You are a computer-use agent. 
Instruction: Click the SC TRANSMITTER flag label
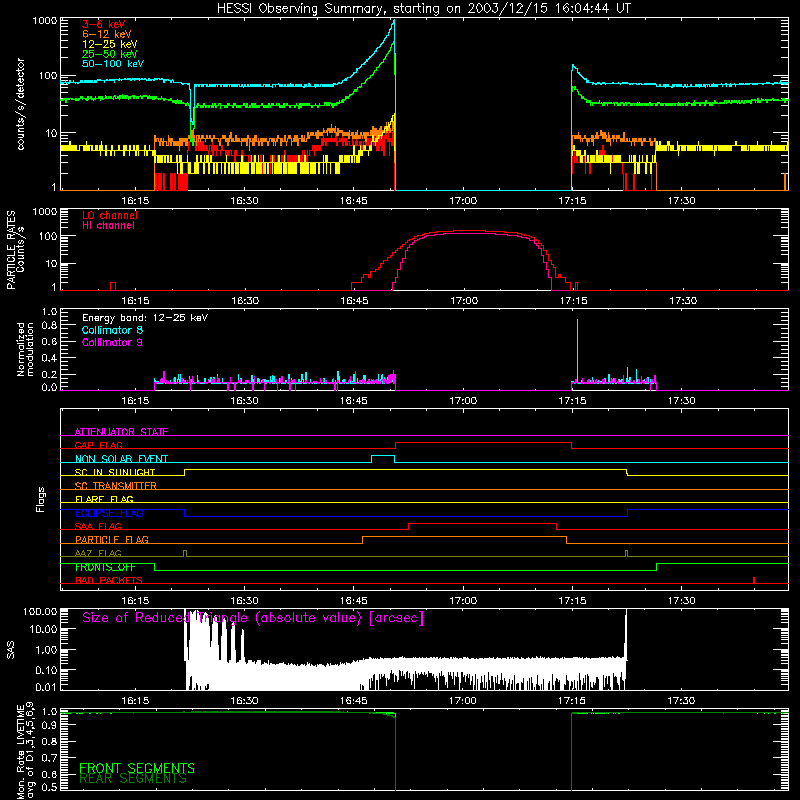click(115, 485)
